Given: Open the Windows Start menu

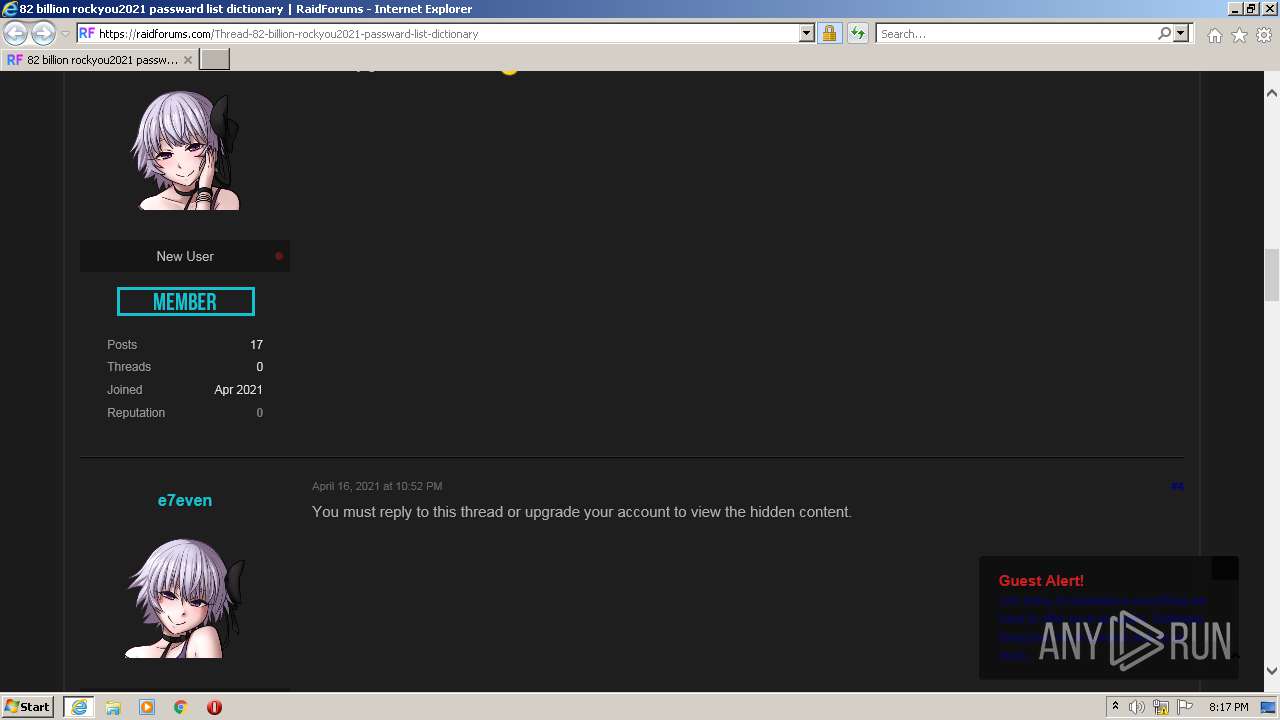Looking at the screenshot, I should (28, 707).
